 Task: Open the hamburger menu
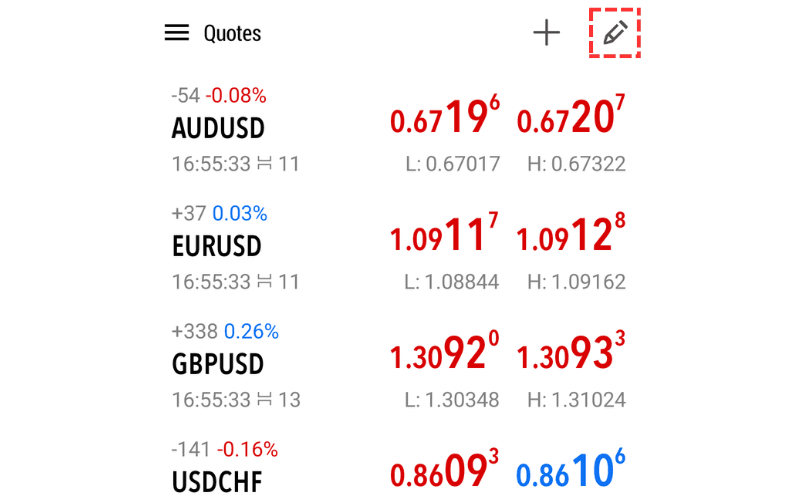coord(177,33)
